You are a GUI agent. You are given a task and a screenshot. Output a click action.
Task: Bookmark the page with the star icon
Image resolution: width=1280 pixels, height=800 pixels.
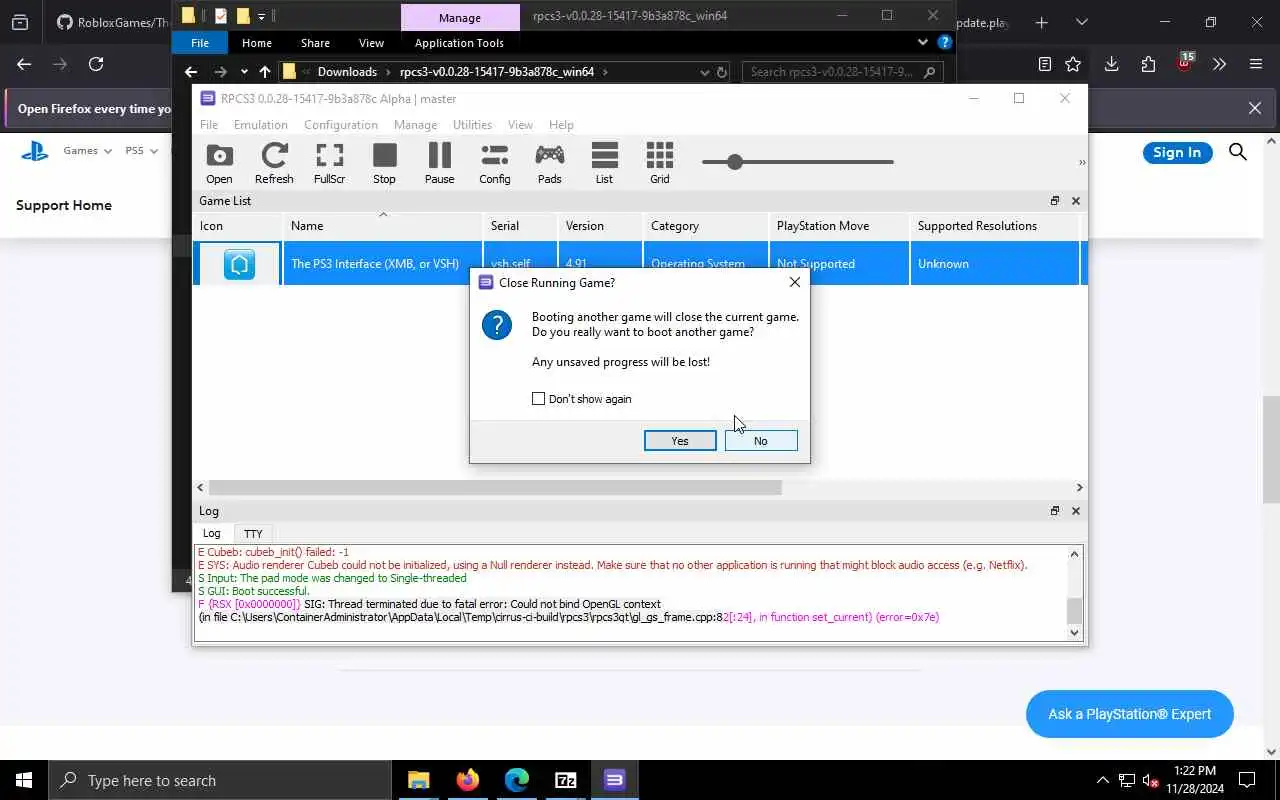pos(1073,64)
